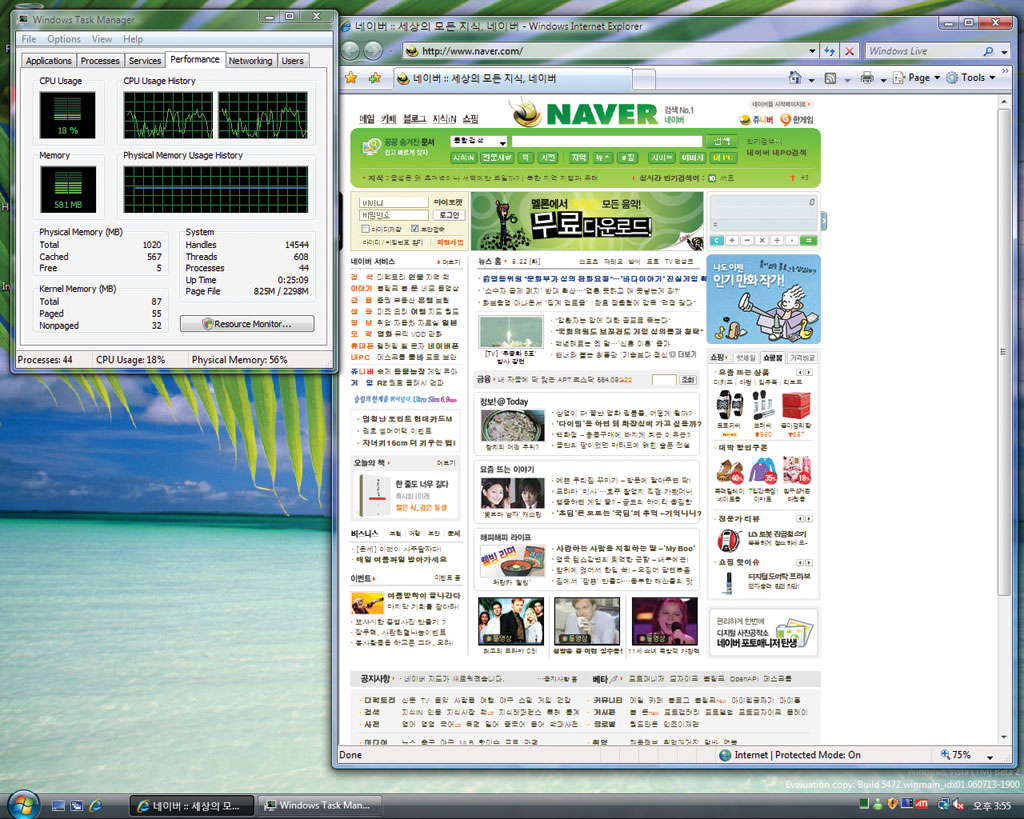Click the Print icon in IE toolbar
This screenshot has height=819, width=1024.
[867, 78]
